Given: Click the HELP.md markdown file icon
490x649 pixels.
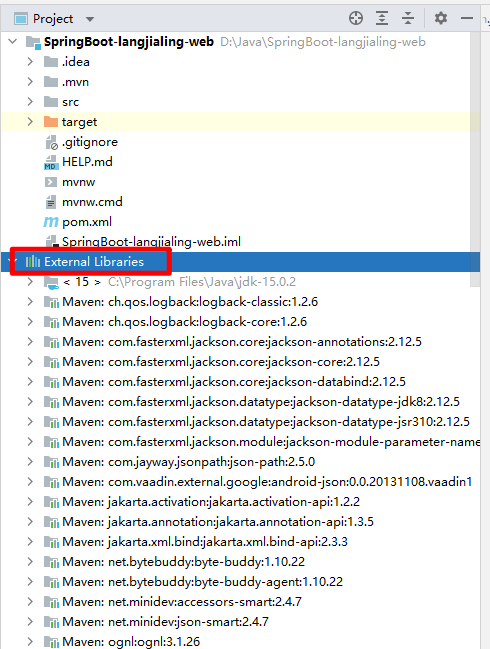Looking at the screenshot, I should [50, 162].
